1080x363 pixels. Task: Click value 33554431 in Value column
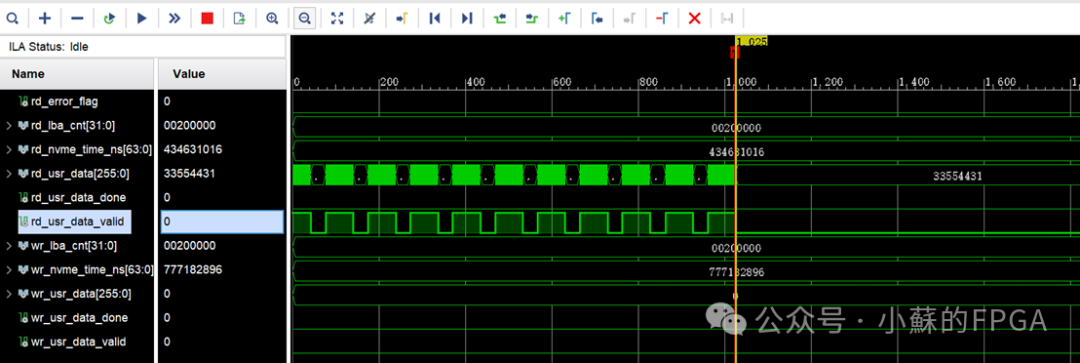pos(189,174)
